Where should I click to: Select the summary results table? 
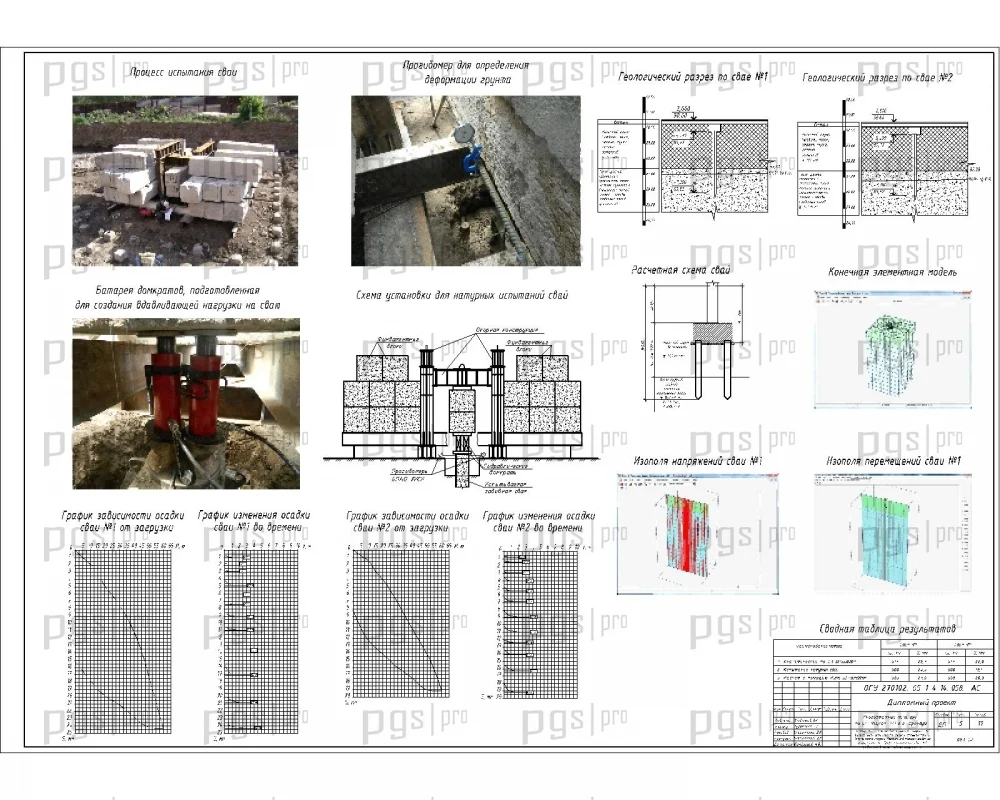pos(883,661)
